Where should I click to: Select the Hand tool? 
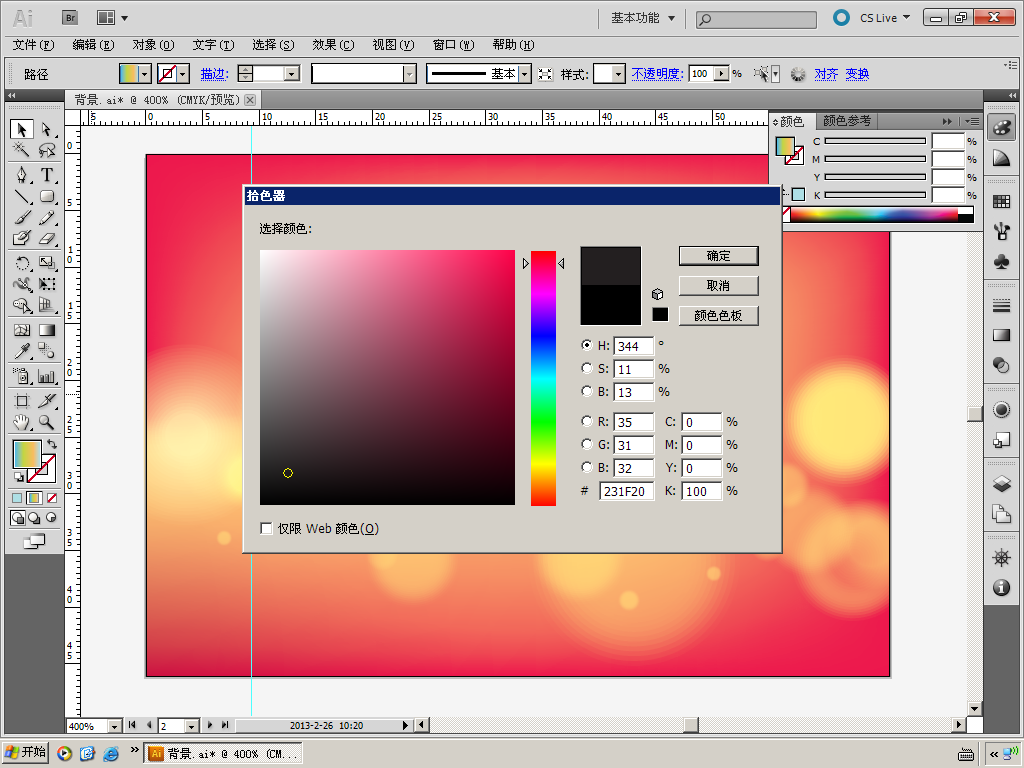tap(22, 423)
